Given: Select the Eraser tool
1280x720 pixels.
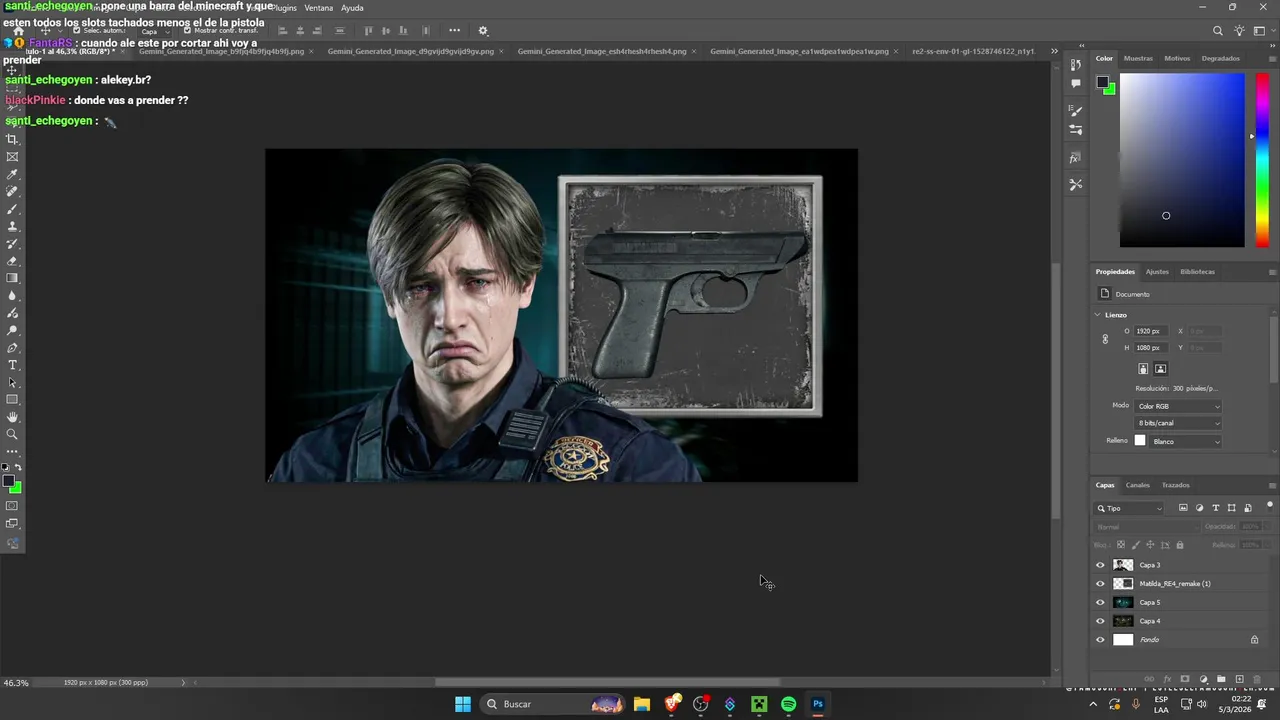Looking at the screenshot, I should [12, 261].
